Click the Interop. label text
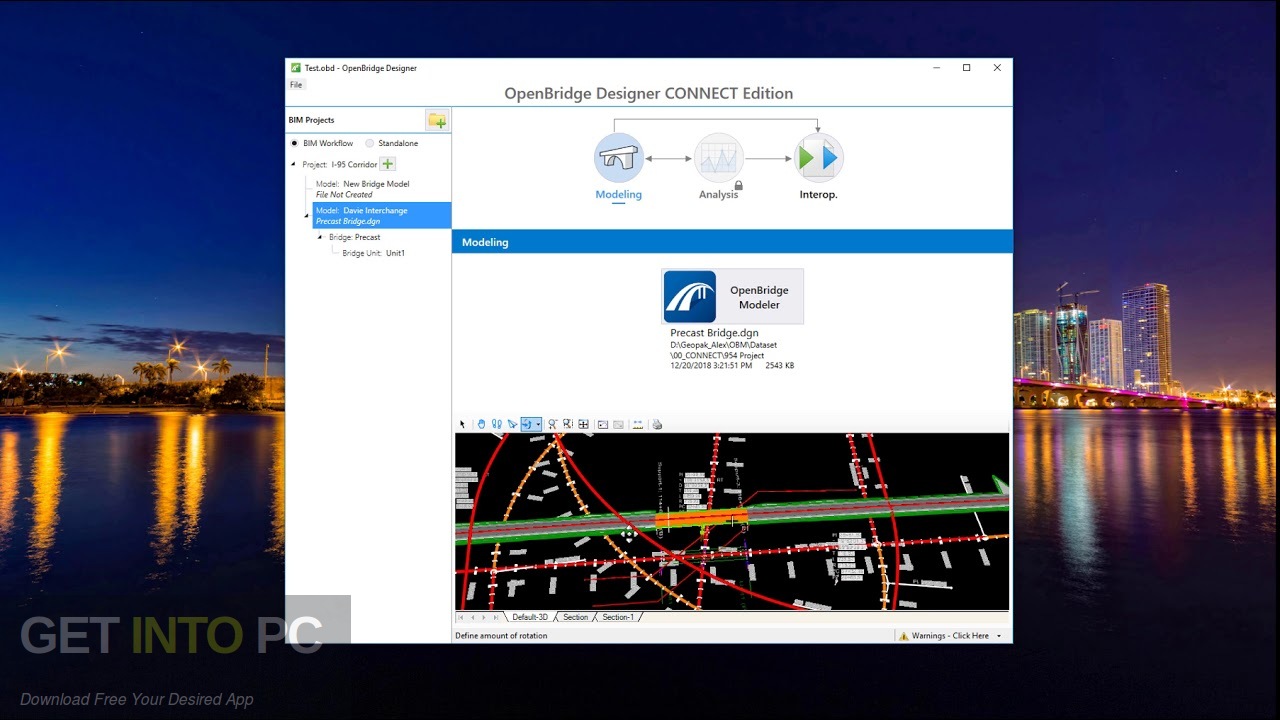This screenshot has width=1280, height=720. 818,194
